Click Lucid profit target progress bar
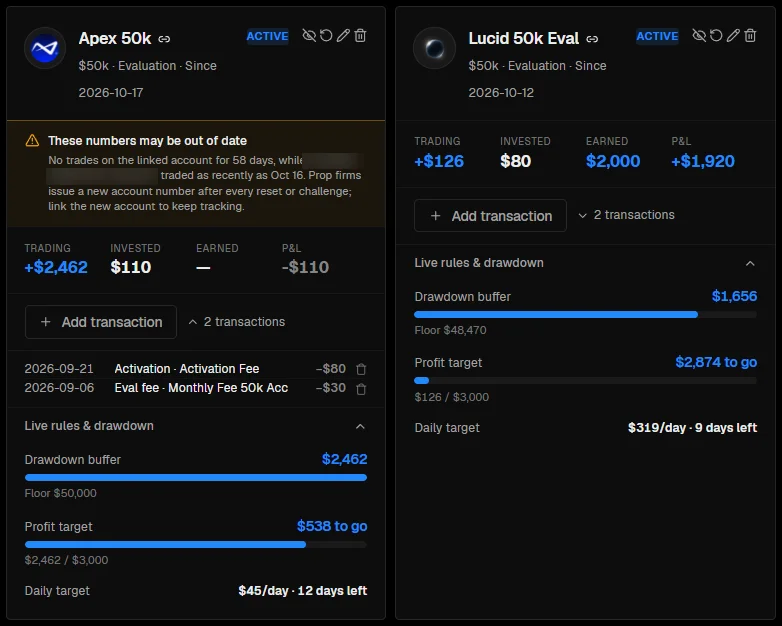This screenshot has height=626, width=782. pyautogui.click(x=586, y=381)
